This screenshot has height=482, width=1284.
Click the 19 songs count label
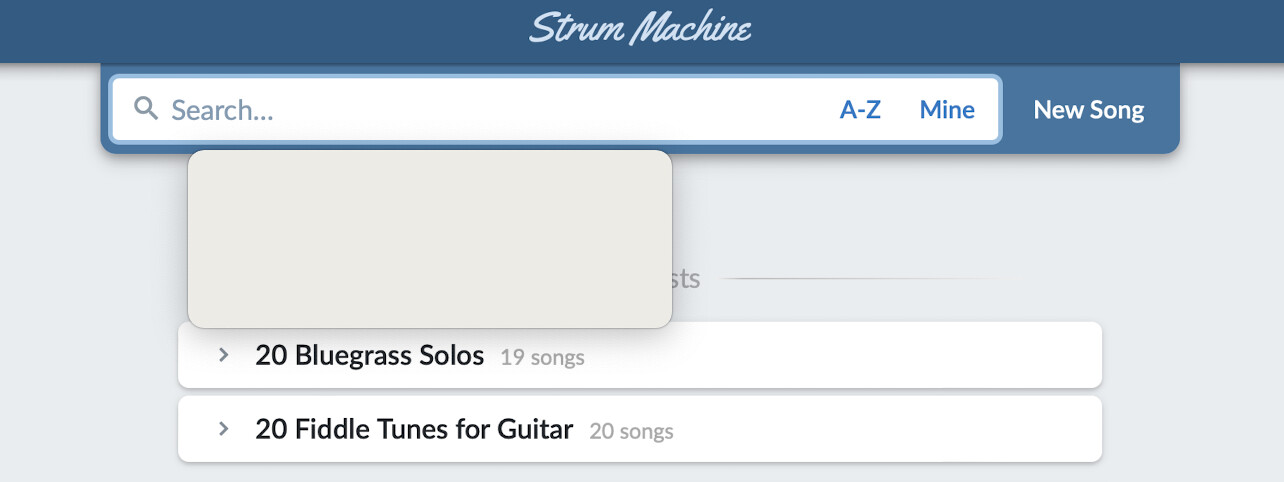click(x=542, y=357)
